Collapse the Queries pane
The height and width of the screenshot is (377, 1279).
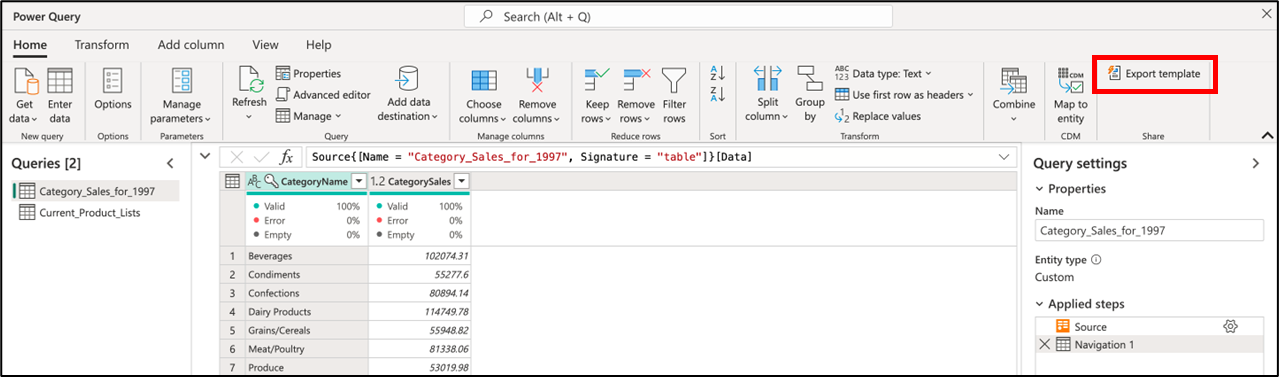(x=170, y=163)
